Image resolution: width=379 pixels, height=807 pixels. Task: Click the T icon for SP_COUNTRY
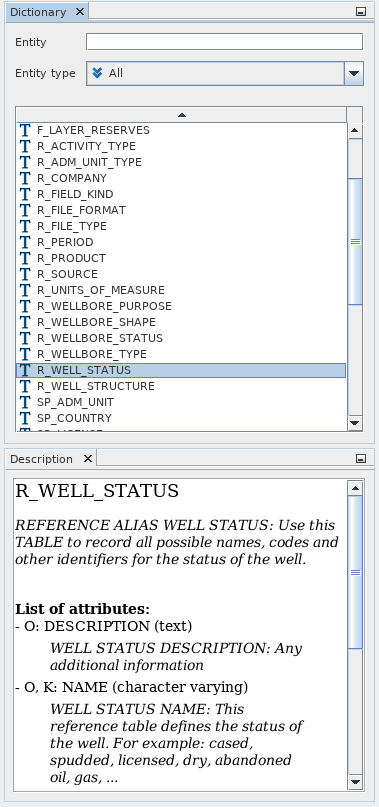tap(25, 418)
